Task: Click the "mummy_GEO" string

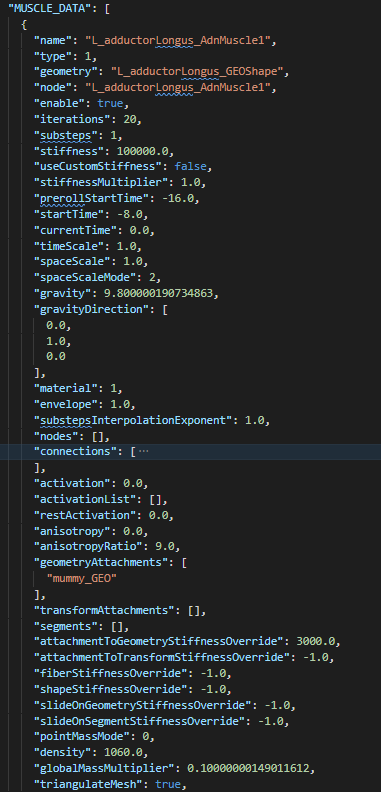Action: coord(81,578)
